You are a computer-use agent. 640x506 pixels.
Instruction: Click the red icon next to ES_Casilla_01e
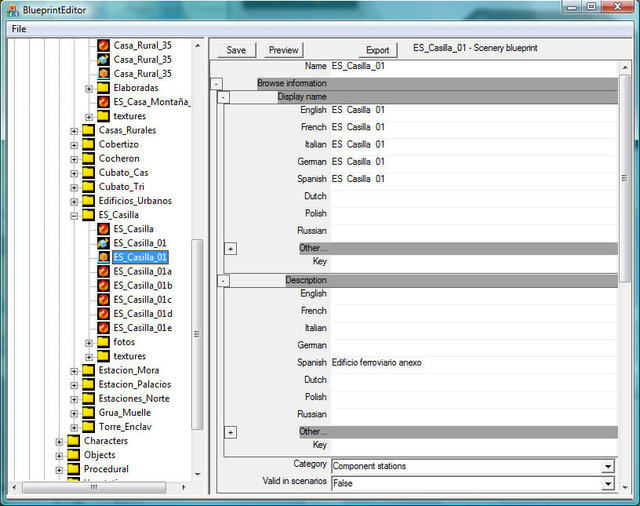(103, 328)
